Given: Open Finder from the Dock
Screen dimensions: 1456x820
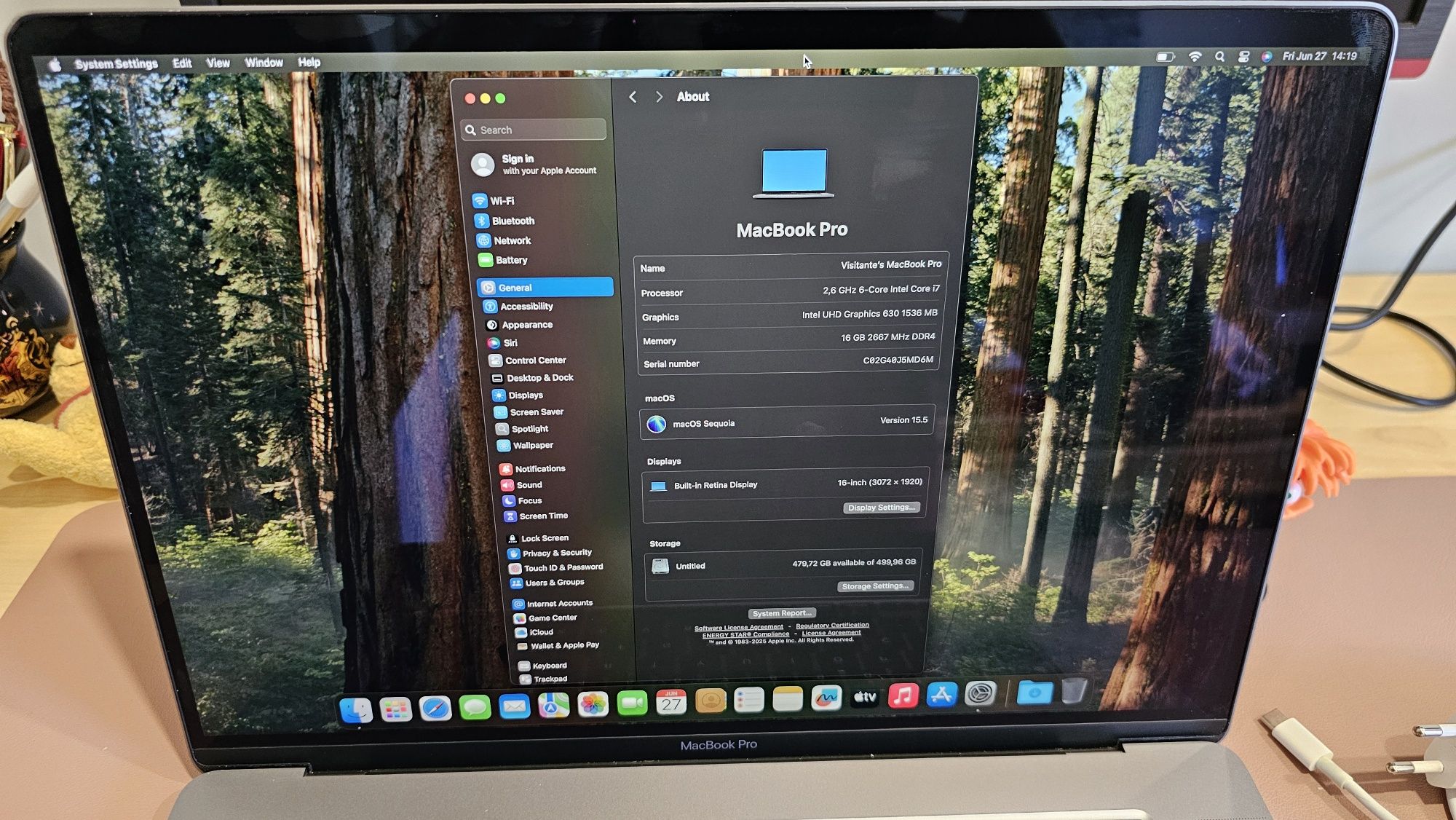Looking at the screenshot, I should [356, 710].
